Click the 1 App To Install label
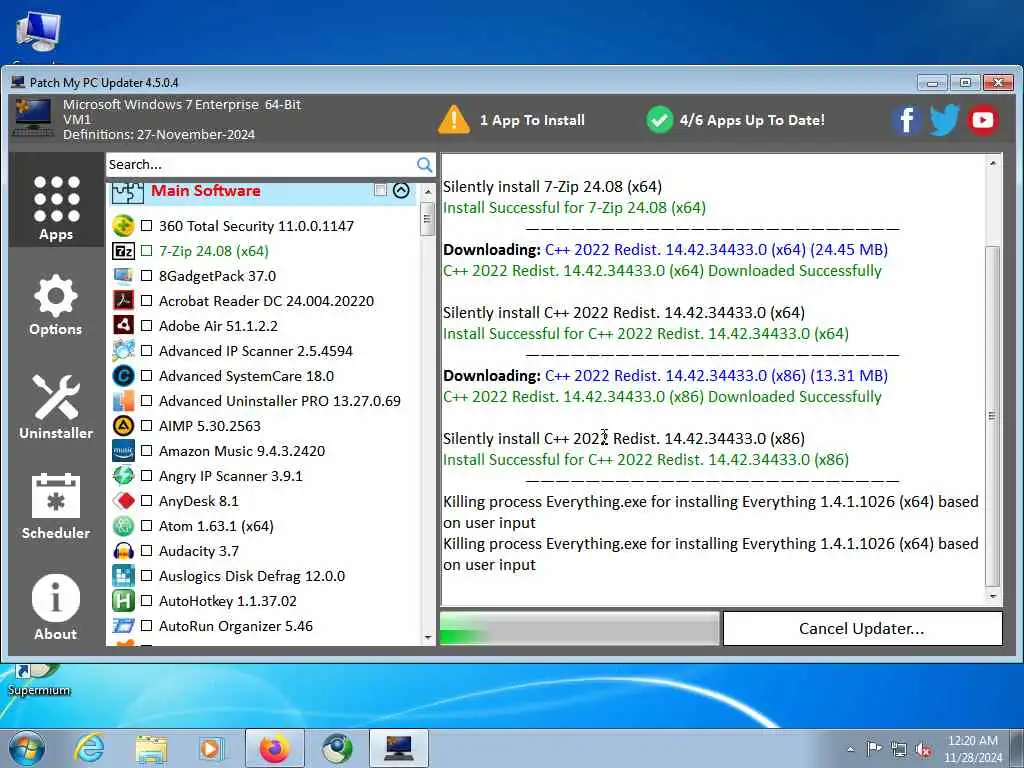The image size is (1024, 768). coord(532,120)
